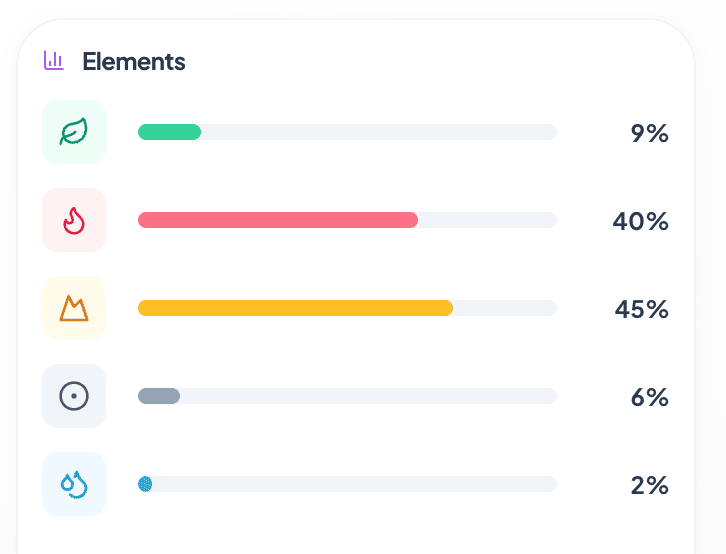This screenshot has width=726, height=554.
Task: Select the red flame element icon
Action: click(x=74, y=220)
